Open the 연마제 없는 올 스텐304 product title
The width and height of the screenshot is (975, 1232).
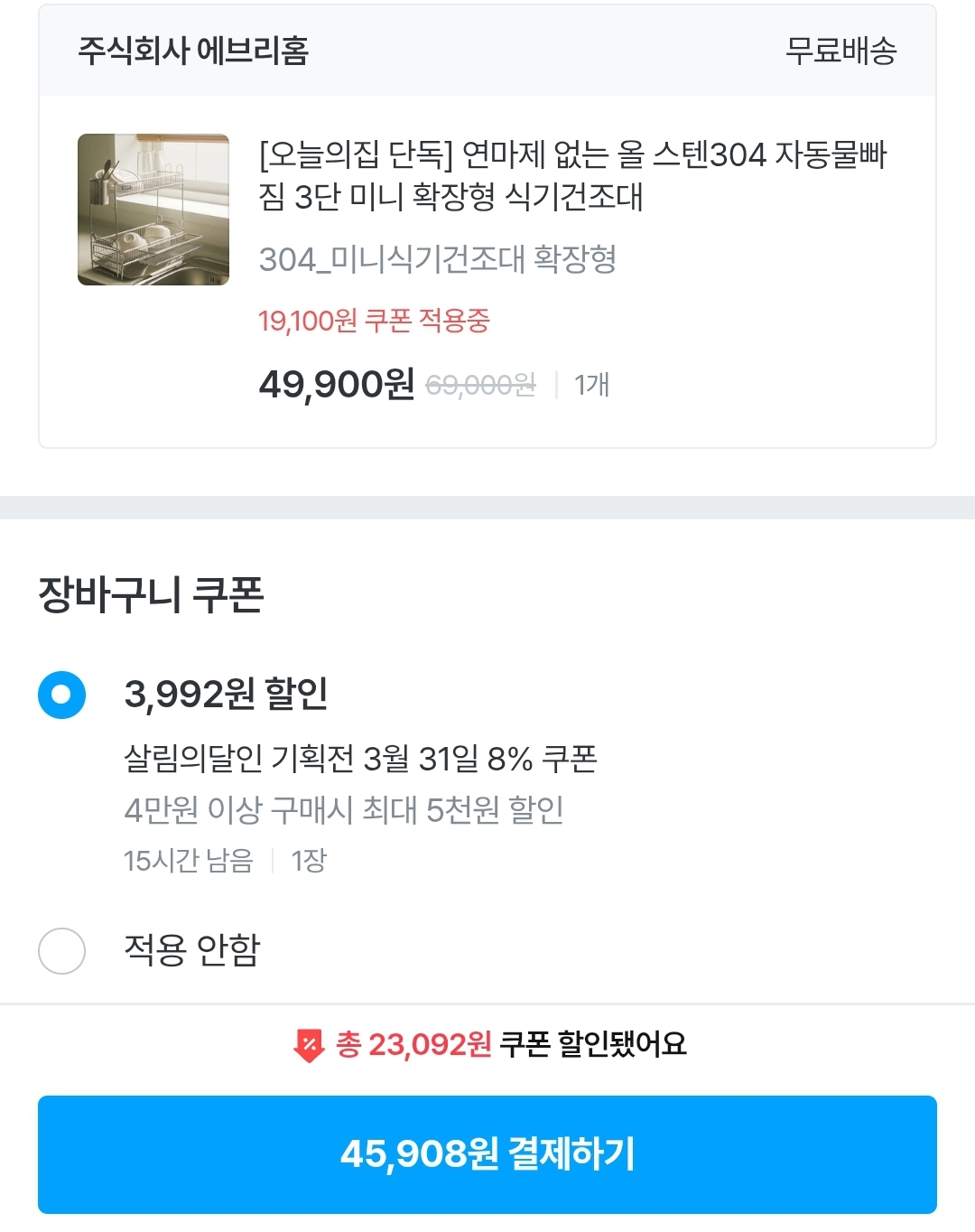click(x=572, y=175)
